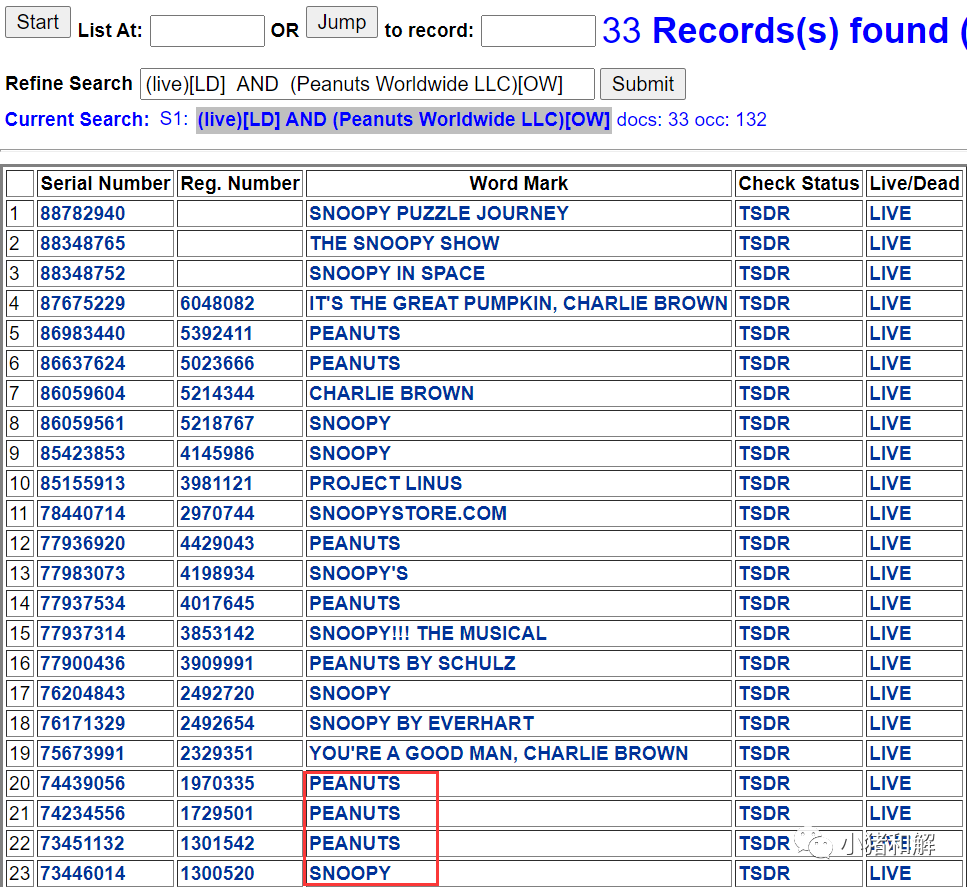Click the Jump button
The image size is (967, 887).
(342, 22)
